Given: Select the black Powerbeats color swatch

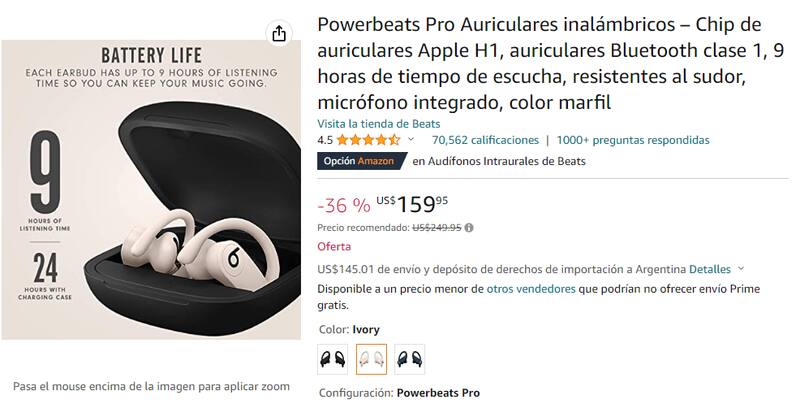Looking at the screenshot, I should coord(332,359).
